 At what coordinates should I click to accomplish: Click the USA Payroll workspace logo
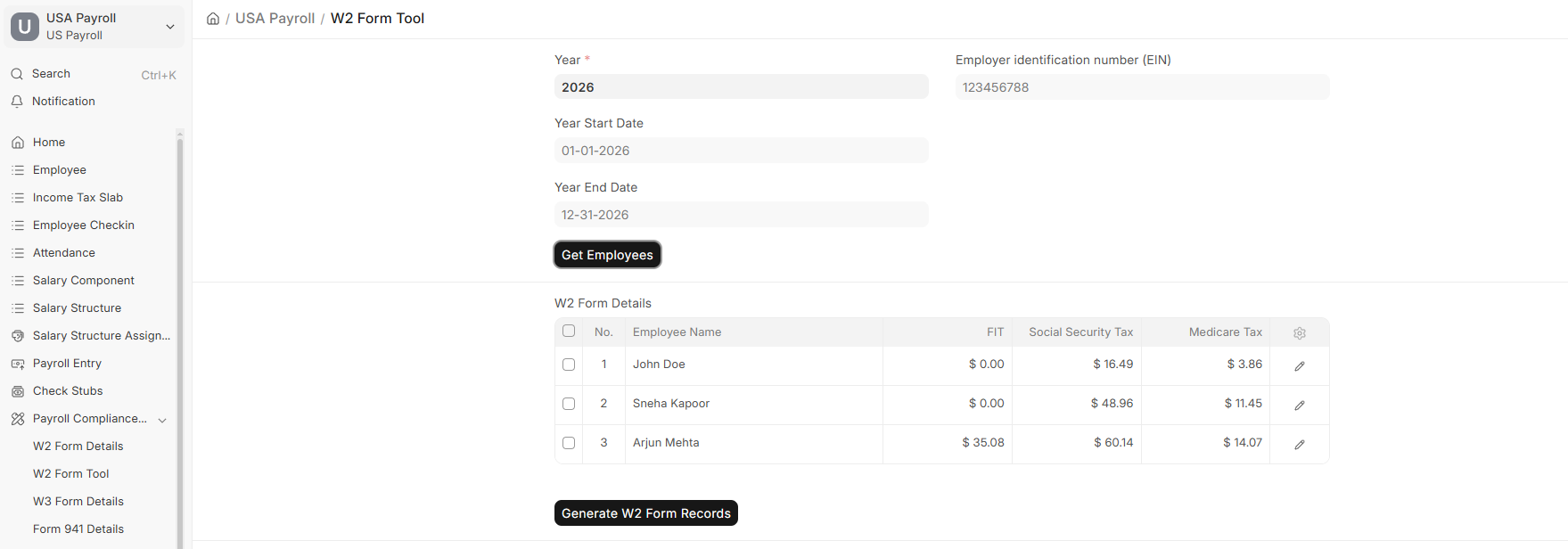[x=25, y=27]
